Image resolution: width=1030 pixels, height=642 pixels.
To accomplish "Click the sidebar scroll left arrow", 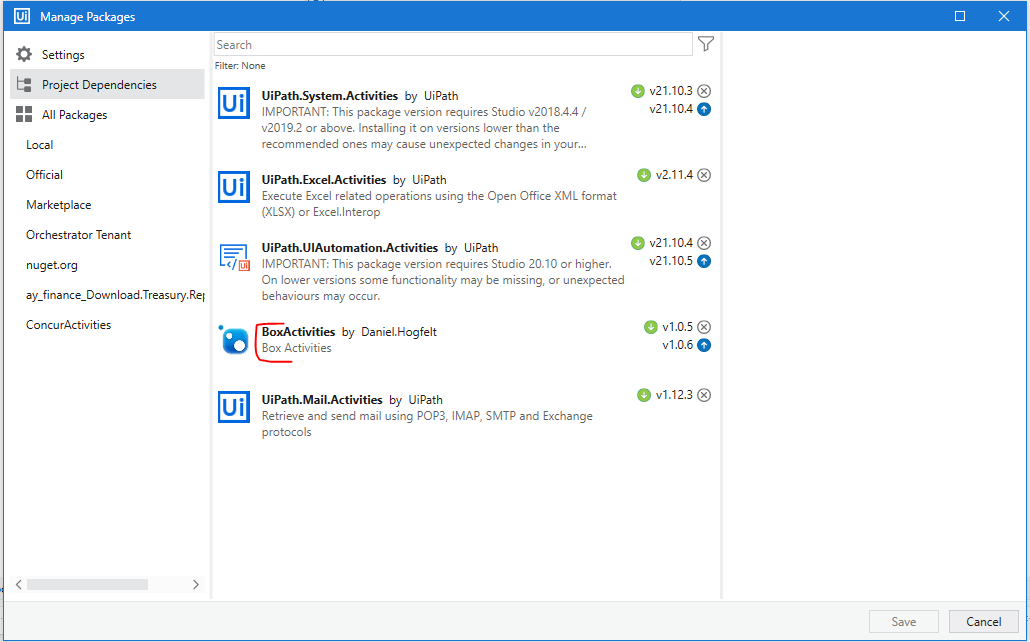I will tap(18, 584).
